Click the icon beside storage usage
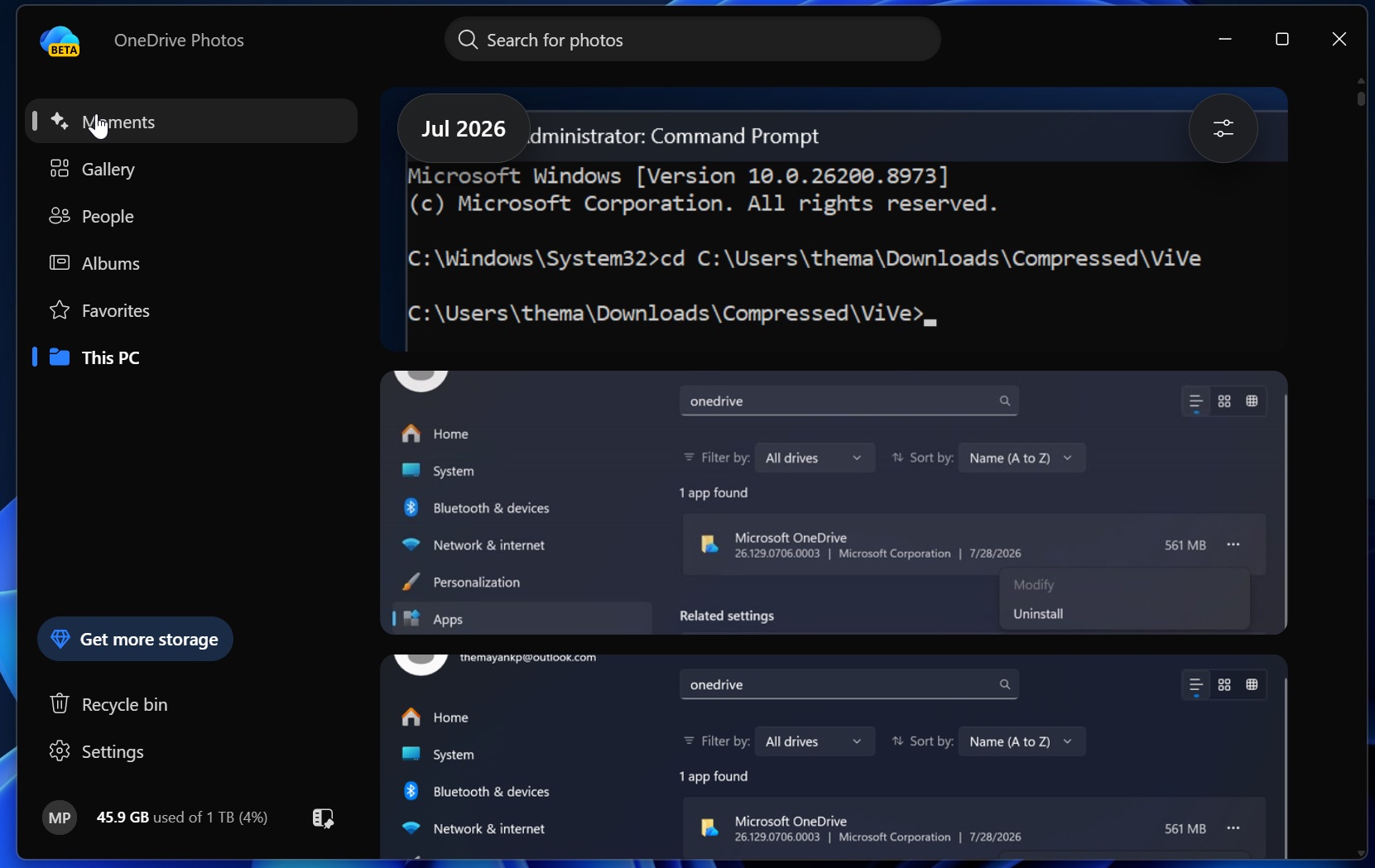Image resolution: width=1375 pixels, height=868 pixels. (x=323, y=818)
